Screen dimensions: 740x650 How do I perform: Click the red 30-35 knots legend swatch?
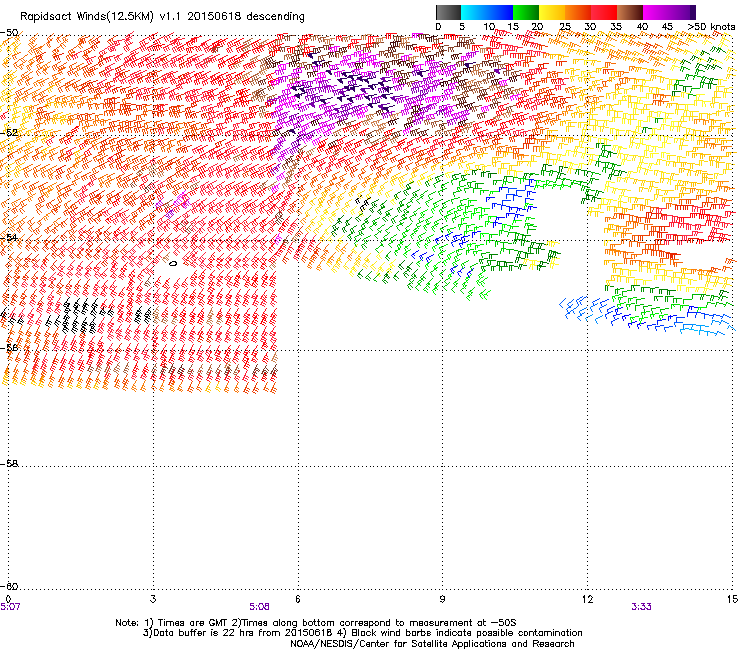pos(604,12)
